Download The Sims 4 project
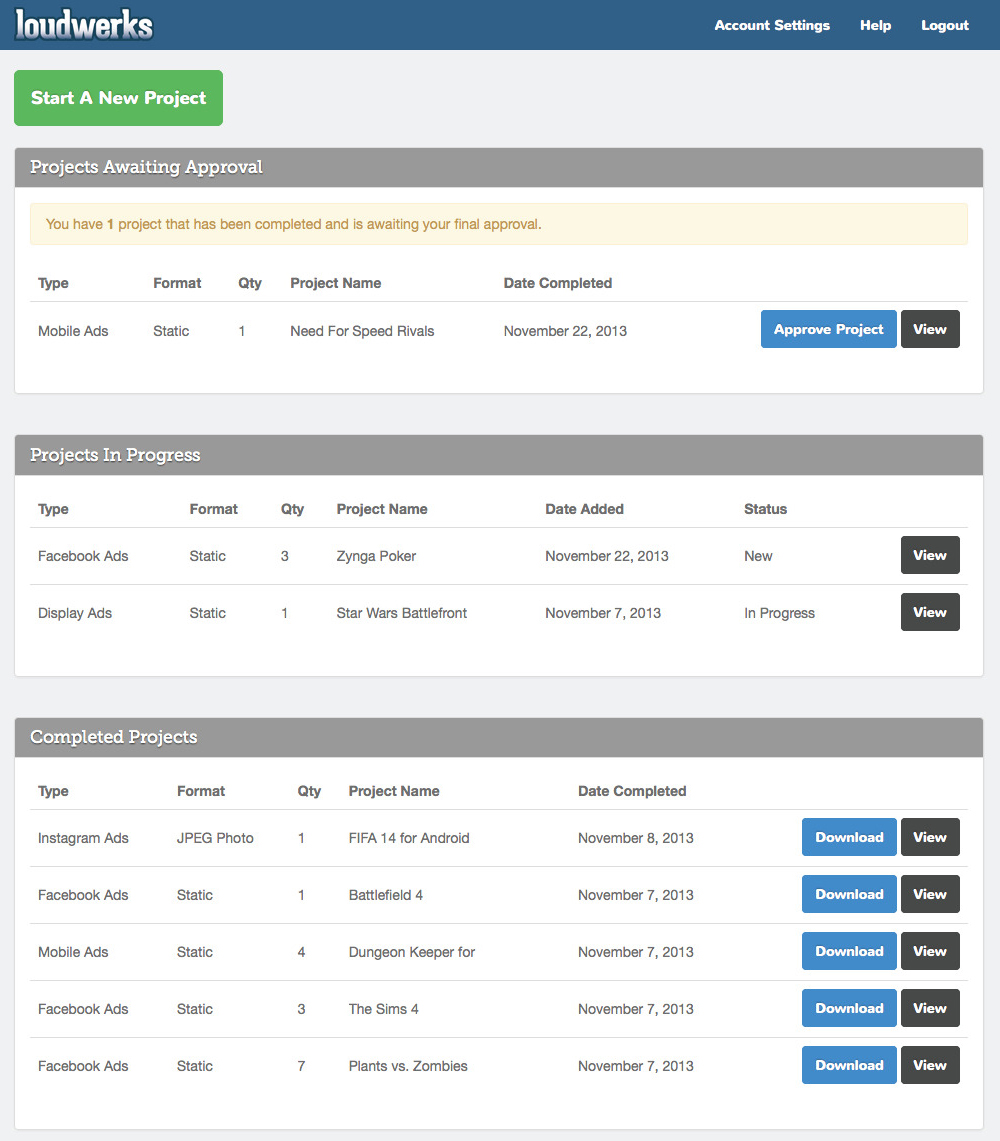 click(849, 1008)
